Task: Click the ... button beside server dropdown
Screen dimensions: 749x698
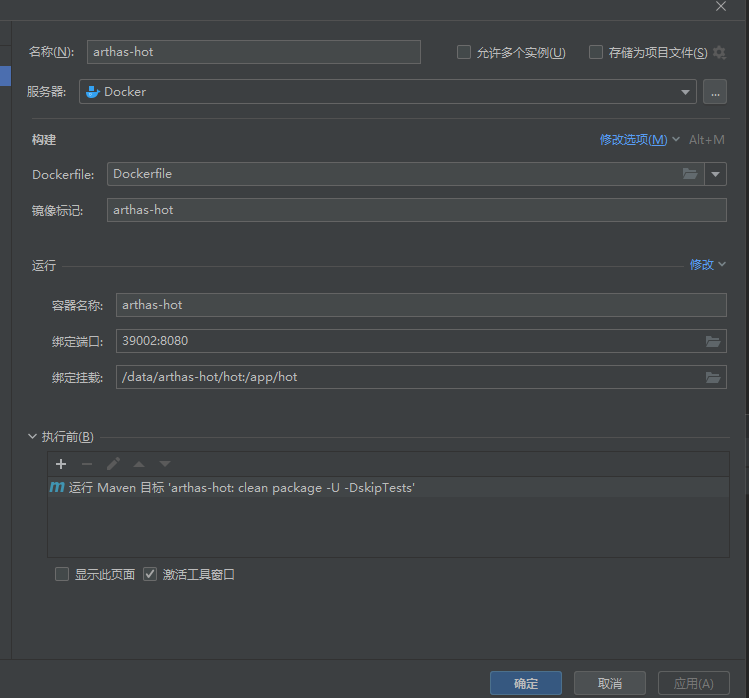Action: 715,92
